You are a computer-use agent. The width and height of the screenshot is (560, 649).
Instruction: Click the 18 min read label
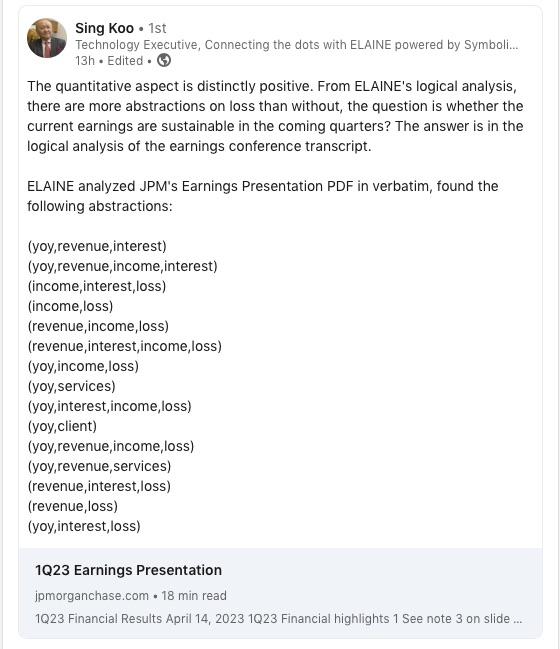[x=194, y=596]
